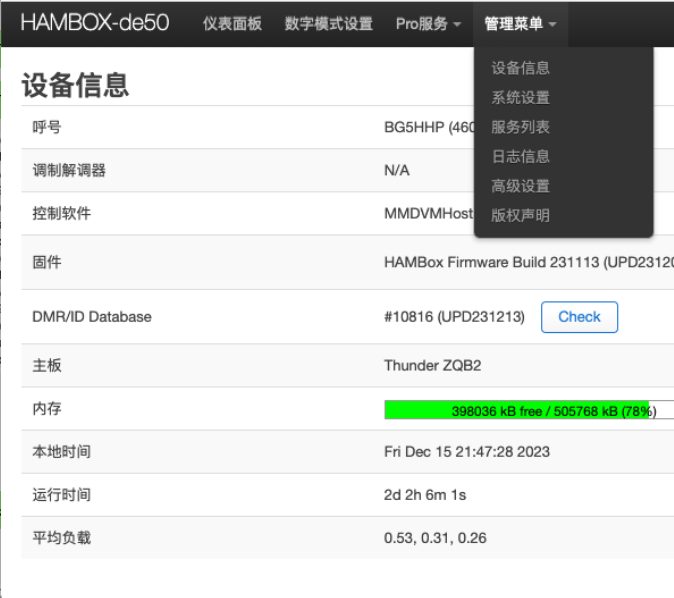Click the 调制解调器 row label
The width and height of the screenshot is (674, 598).
coord(69,170)
